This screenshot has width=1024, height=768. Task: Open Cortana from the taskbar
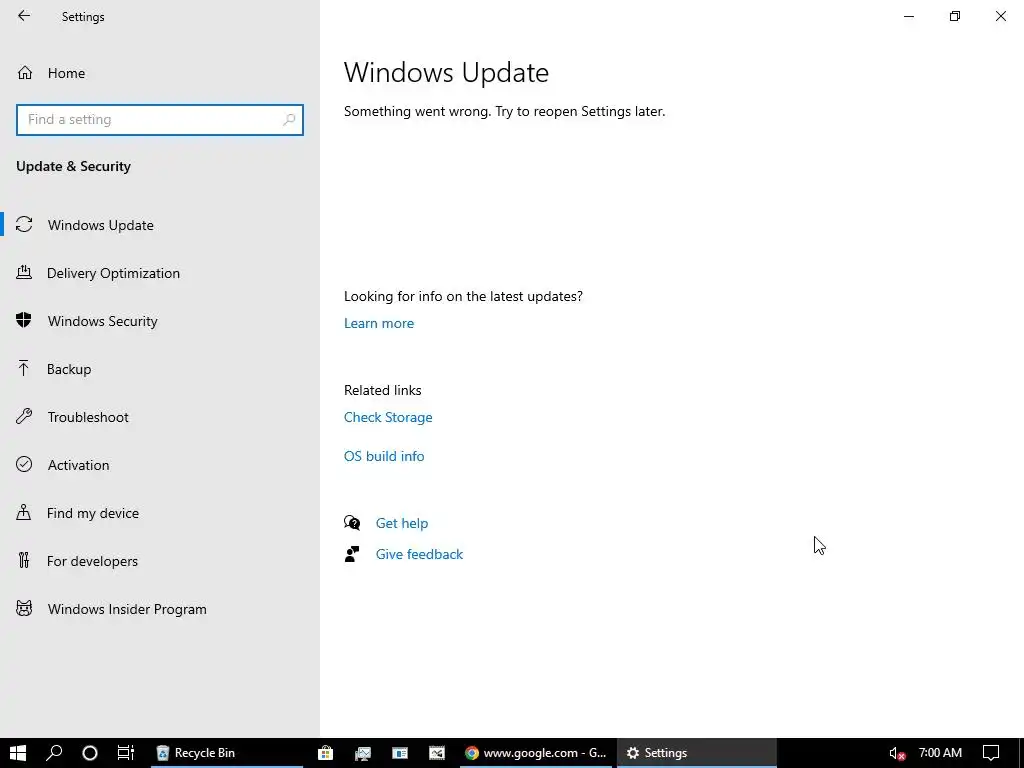[90, 753]
